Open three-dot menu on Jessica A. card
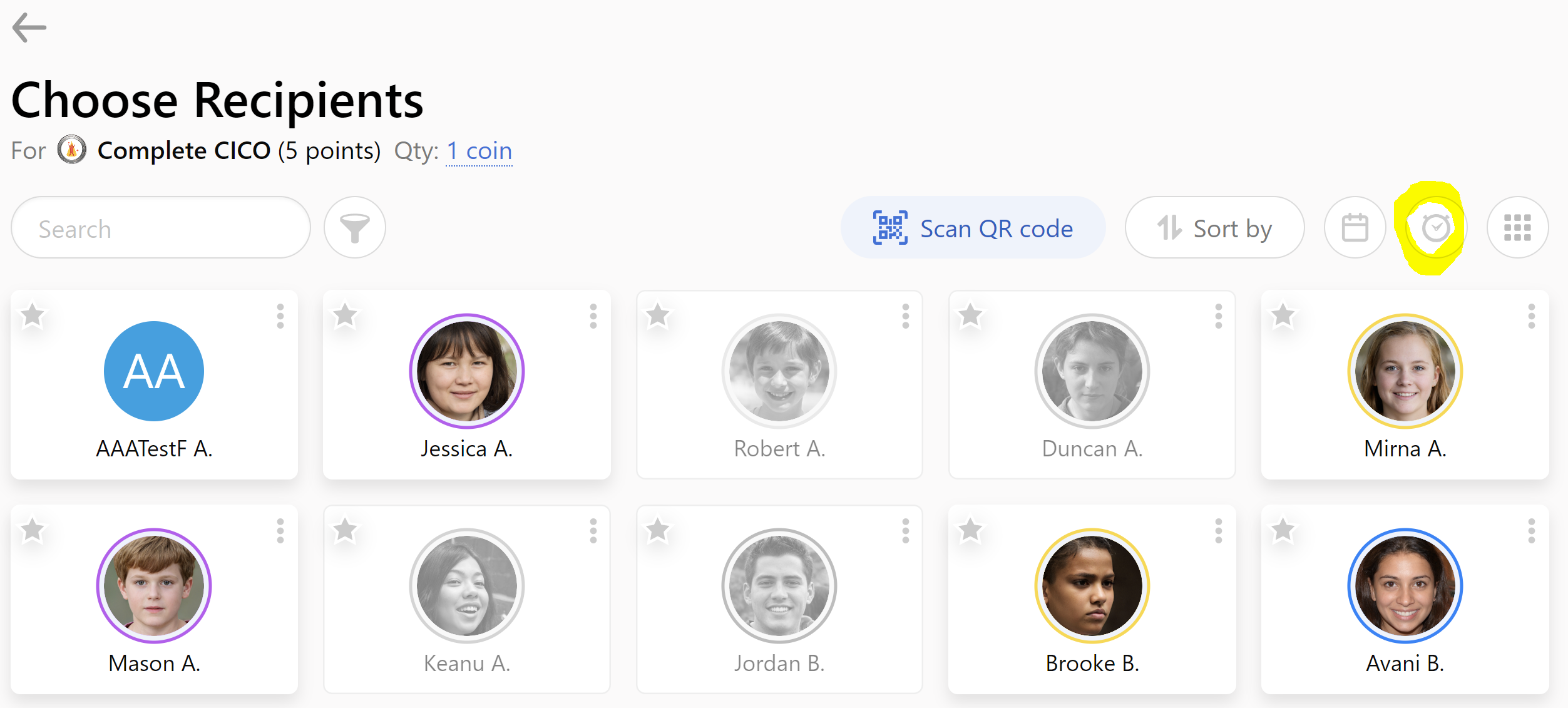 click(593, 316)
